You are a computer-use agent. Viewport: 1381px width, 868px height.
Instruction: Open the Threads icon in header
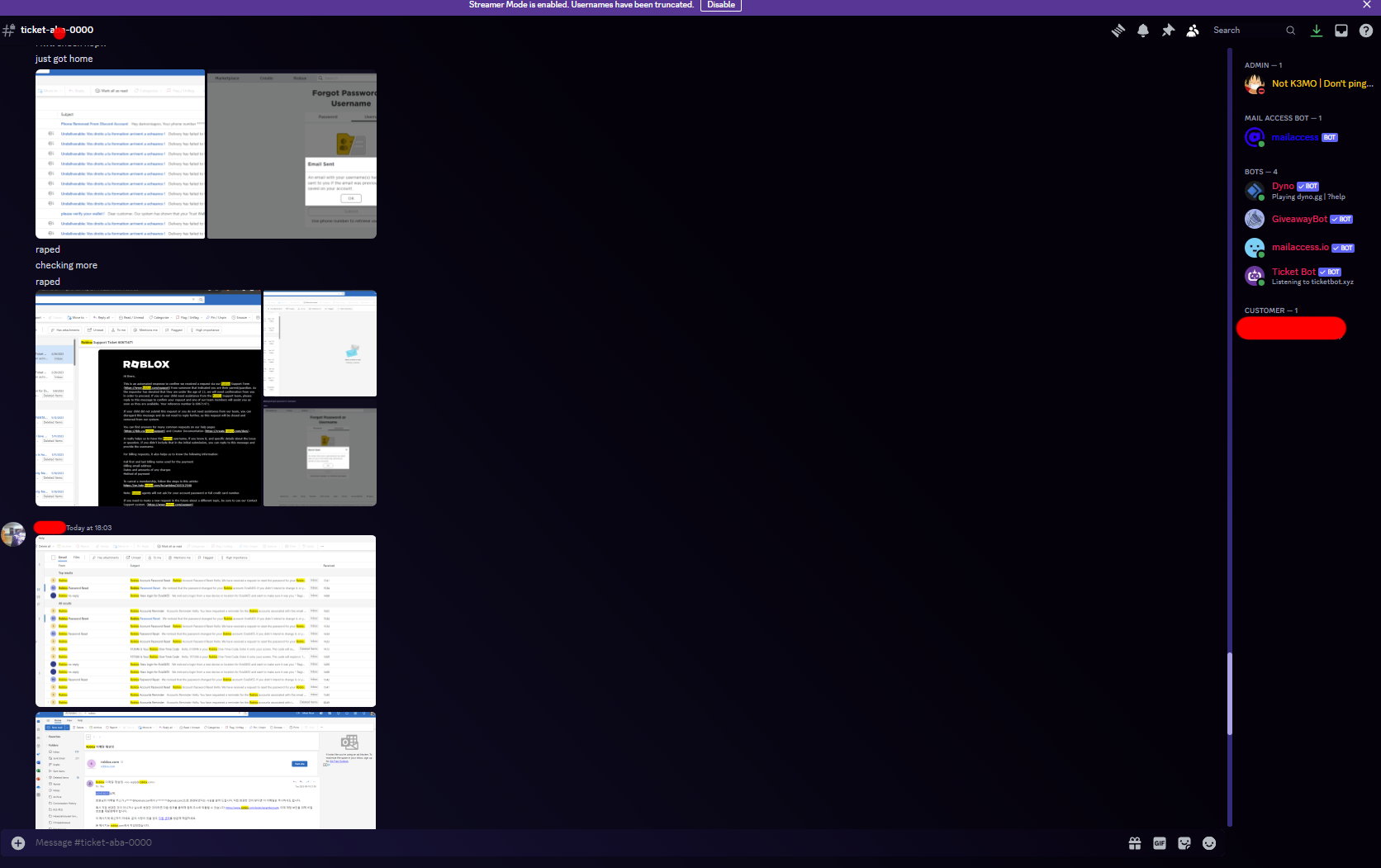[x=1118, y=31]
